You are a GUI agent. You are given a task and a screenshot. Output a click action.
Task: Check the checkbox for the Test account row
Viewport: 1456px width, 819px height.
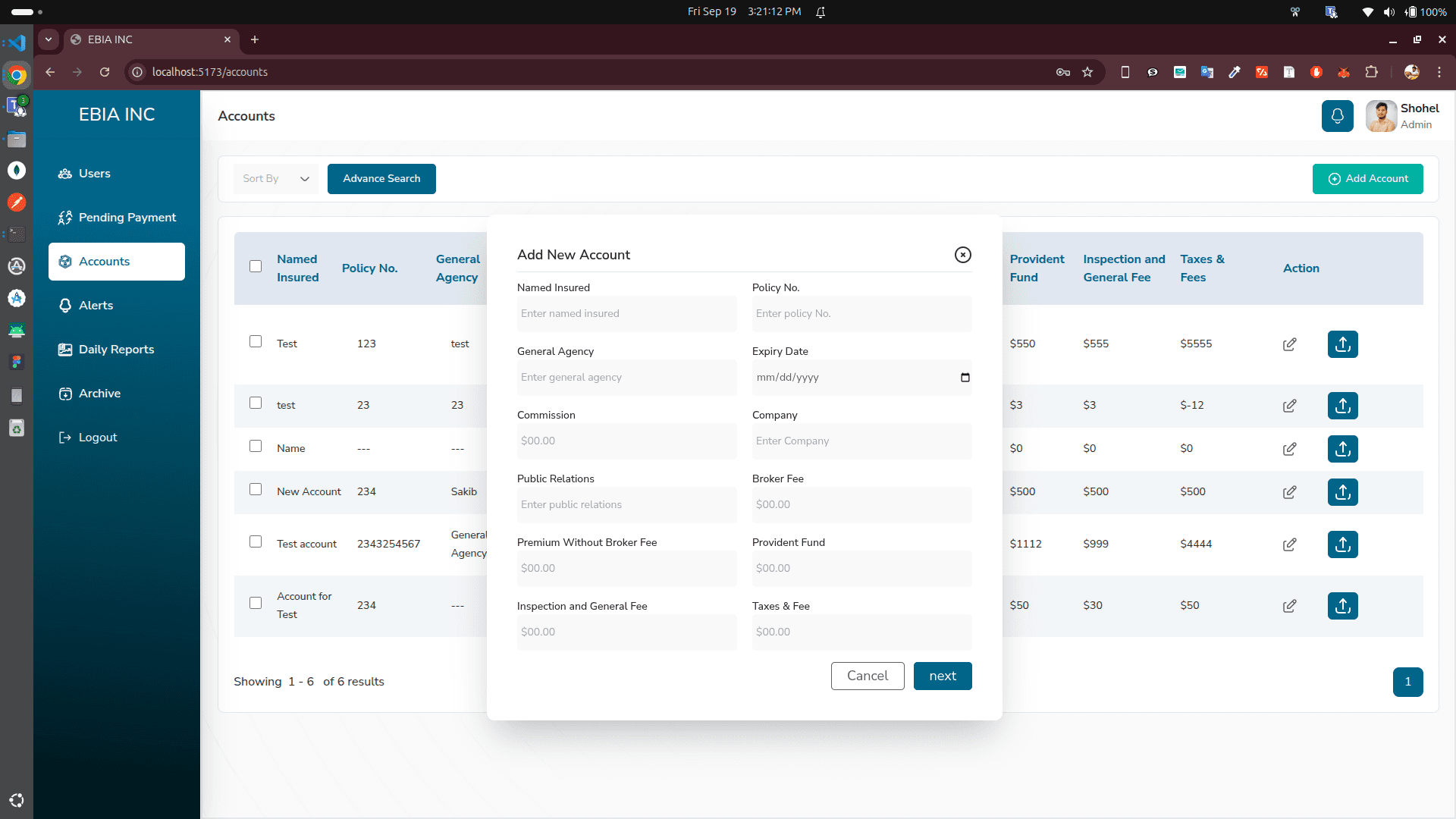[256, 541]
